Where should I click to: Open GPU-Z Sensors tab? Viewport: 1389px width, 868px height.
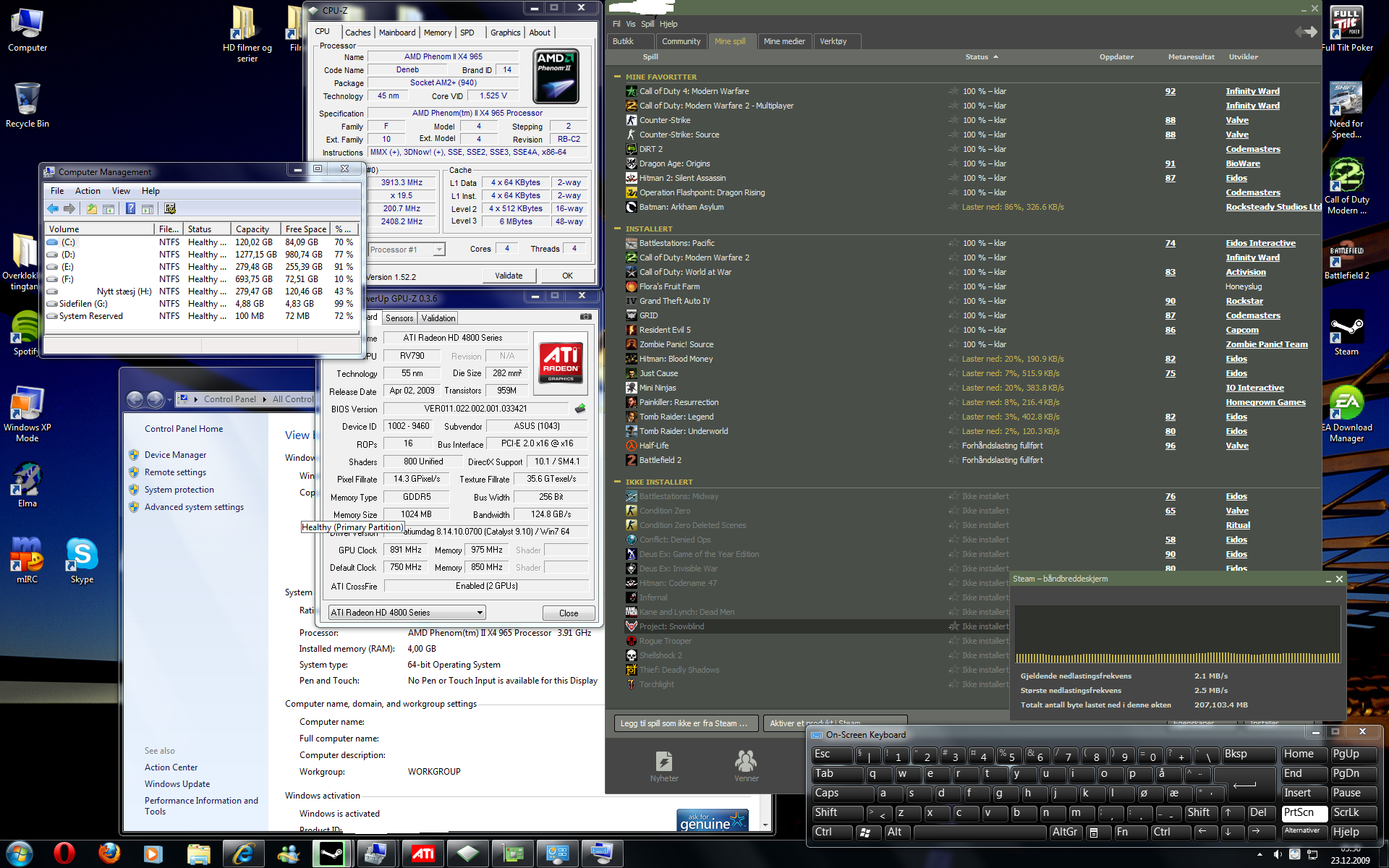tap(399, 318)
